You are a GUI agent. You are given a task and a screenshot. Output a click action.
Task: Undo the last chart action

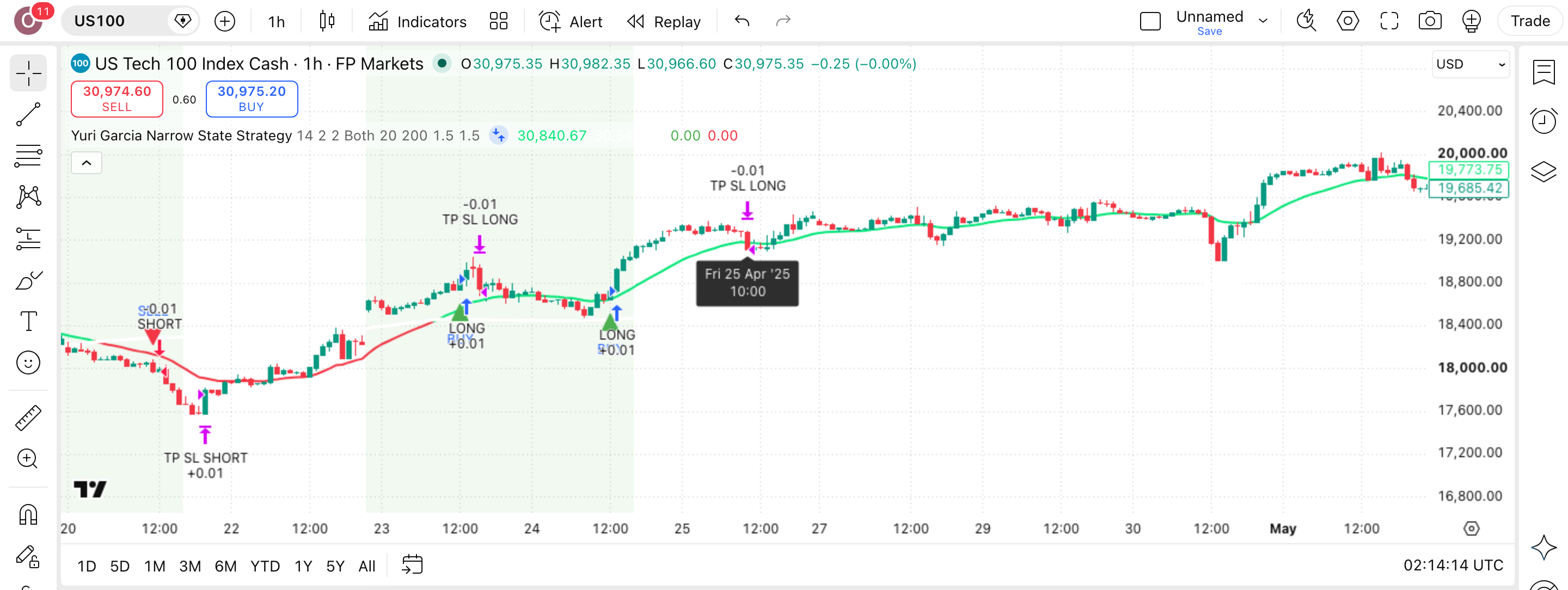(x=742, y=21)
